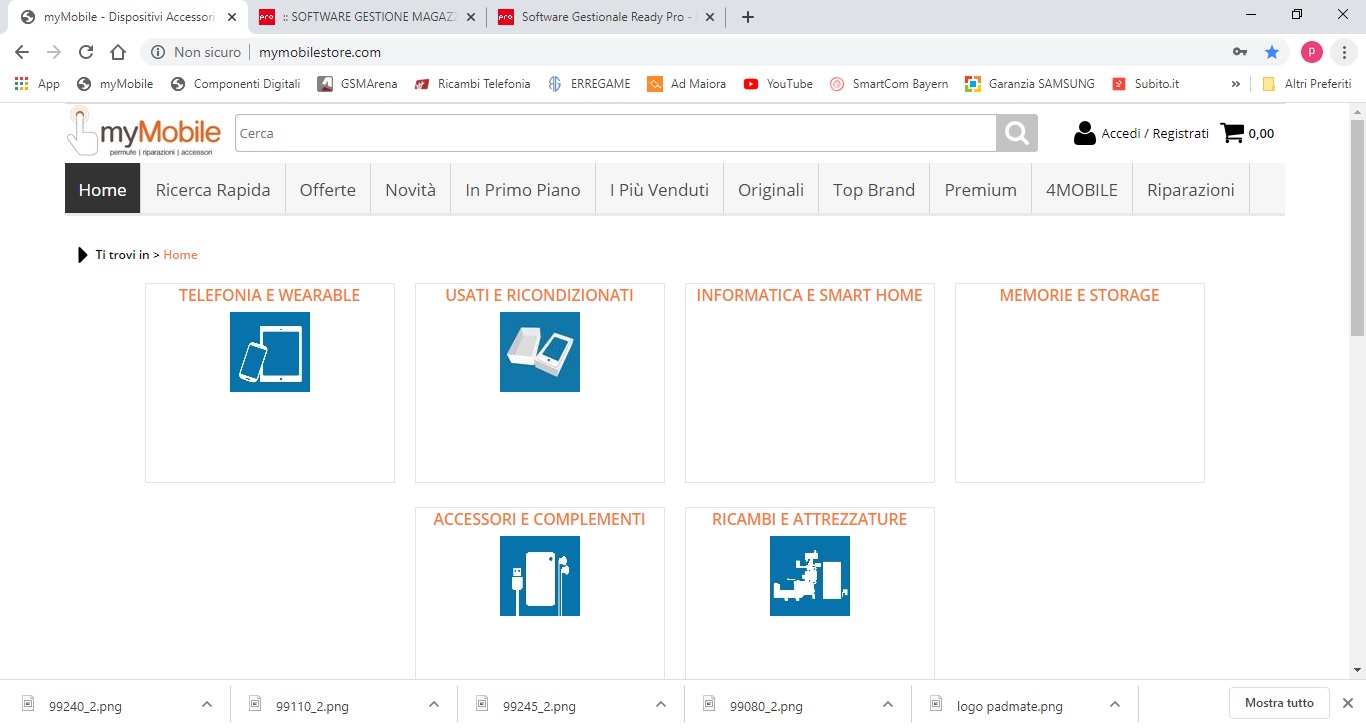Click the Cerca search input field

click(615, 133)
